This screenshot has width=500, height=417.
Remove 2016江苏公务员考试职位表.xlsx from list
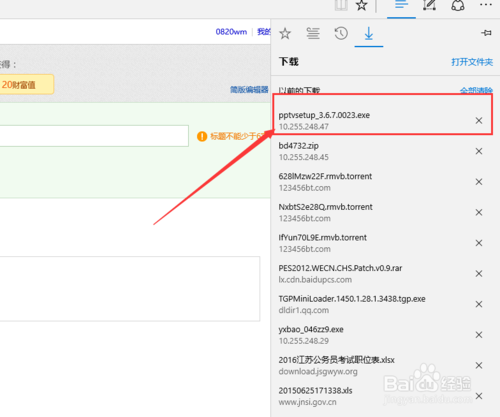coord(479,366)
